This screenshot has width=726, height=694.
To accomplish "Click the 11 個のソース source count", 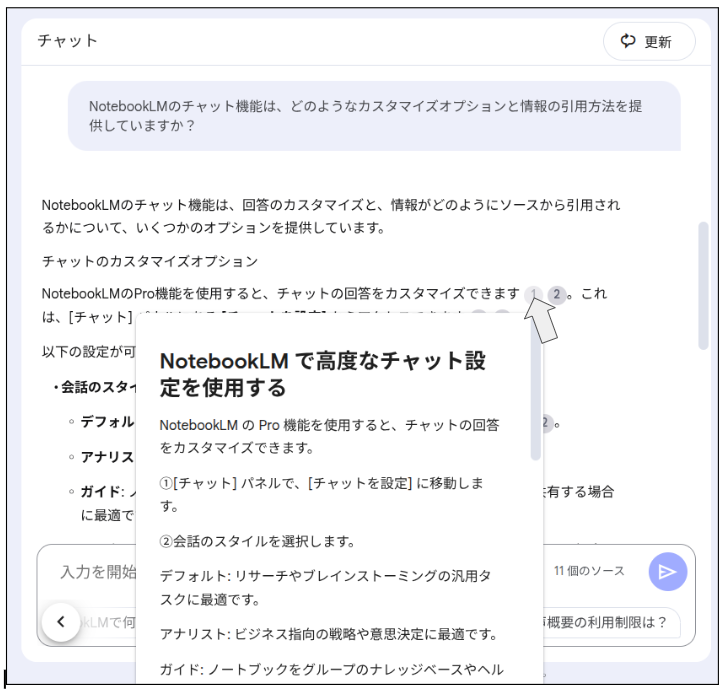I will click(589, 571).
